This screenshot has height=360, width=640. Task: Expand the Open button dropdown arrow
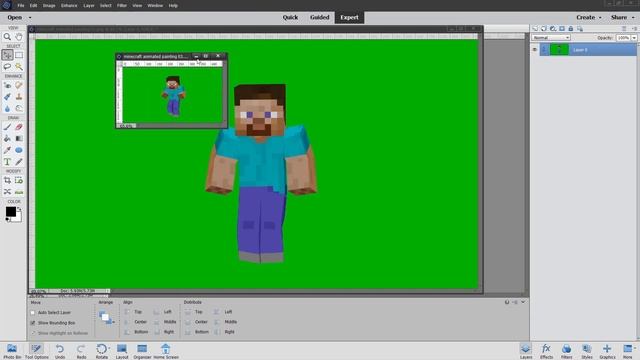pos(30,18)
